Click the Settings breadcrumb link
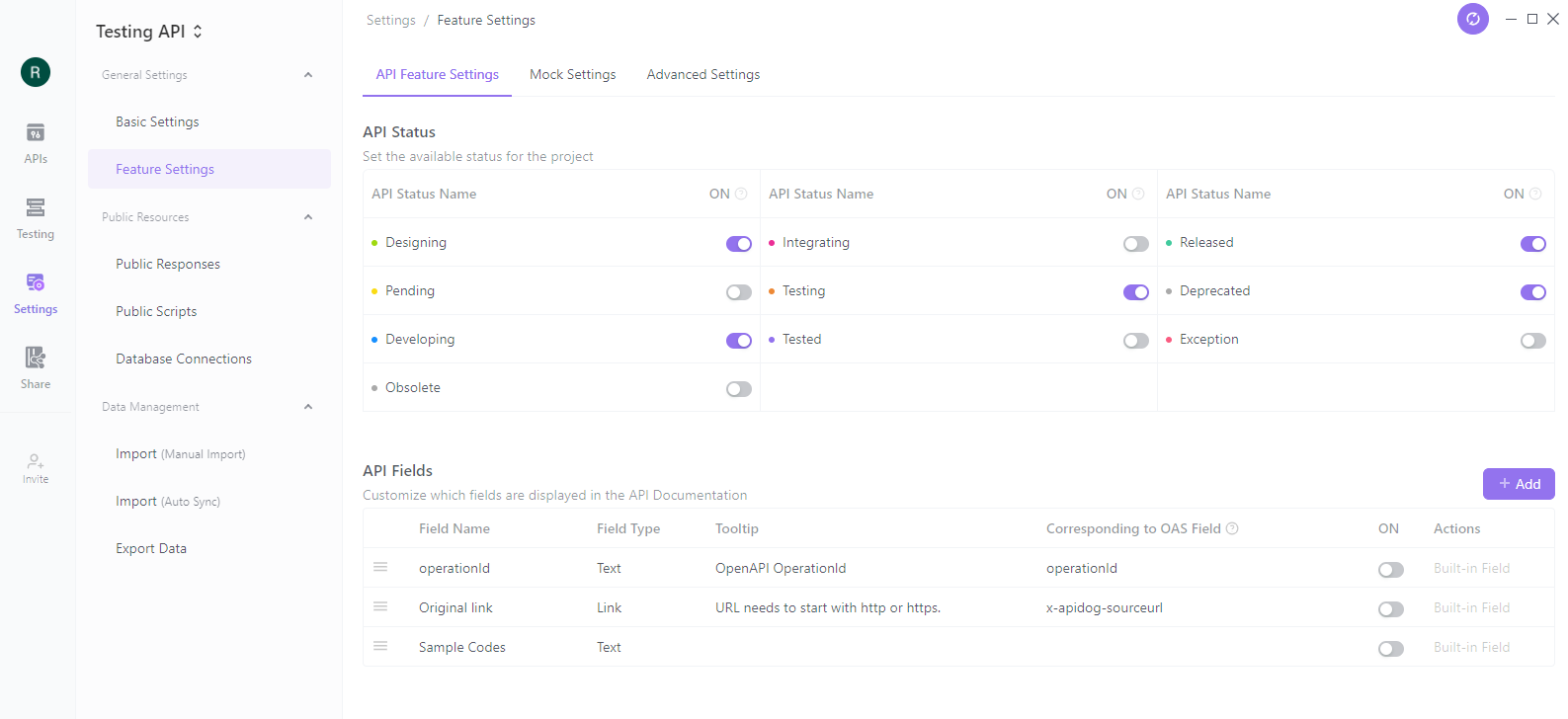This screenshot has width=1568, height=719. pos(391,20)
